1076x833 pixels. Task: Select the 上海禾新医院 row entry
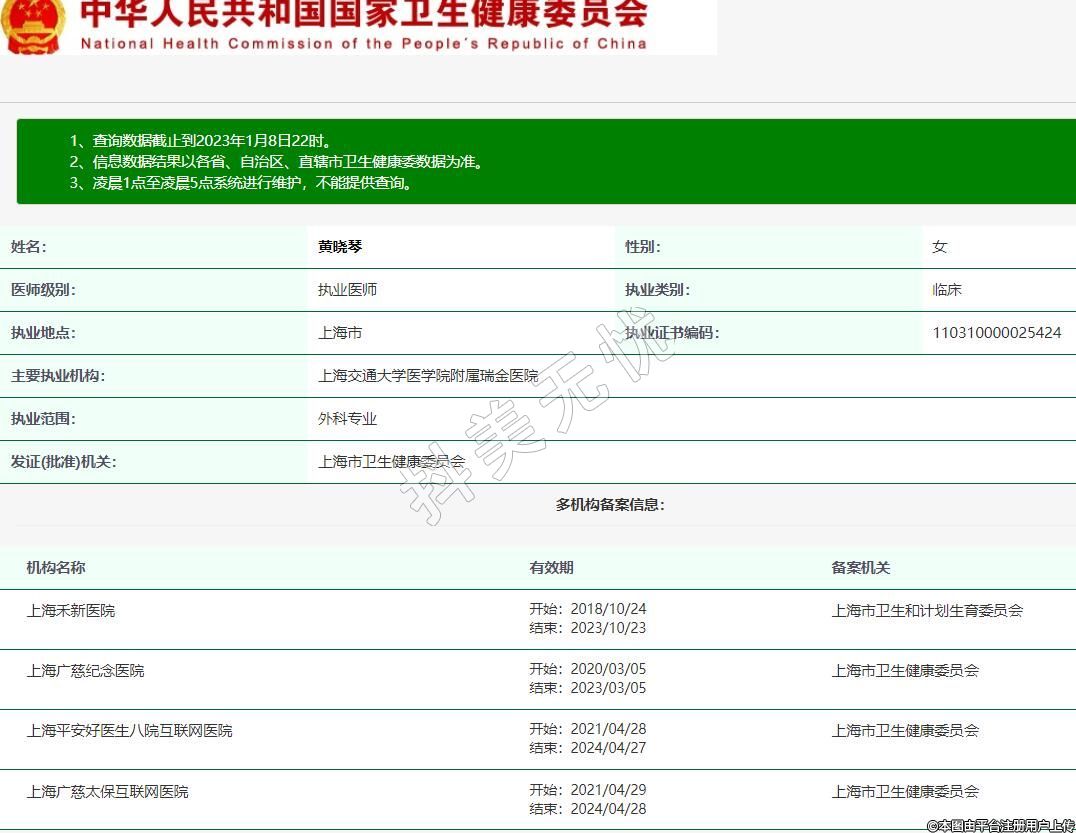click(x=71, y=610)
